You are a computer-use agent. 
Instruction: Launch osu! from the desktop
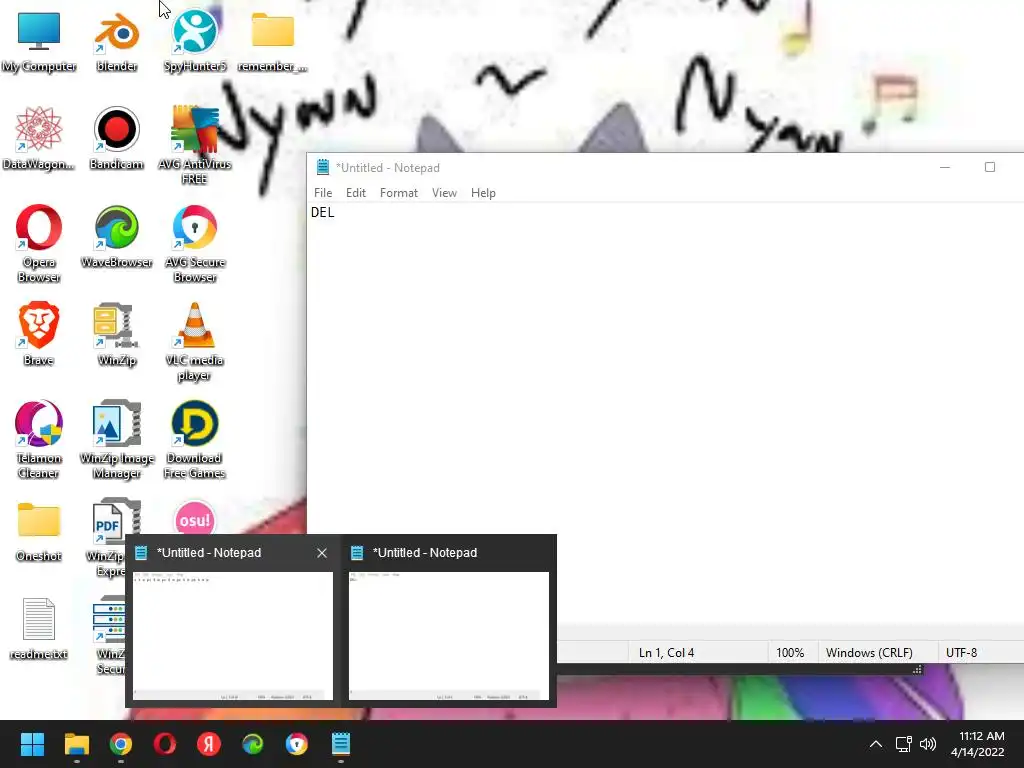click(x=195, y=519)
